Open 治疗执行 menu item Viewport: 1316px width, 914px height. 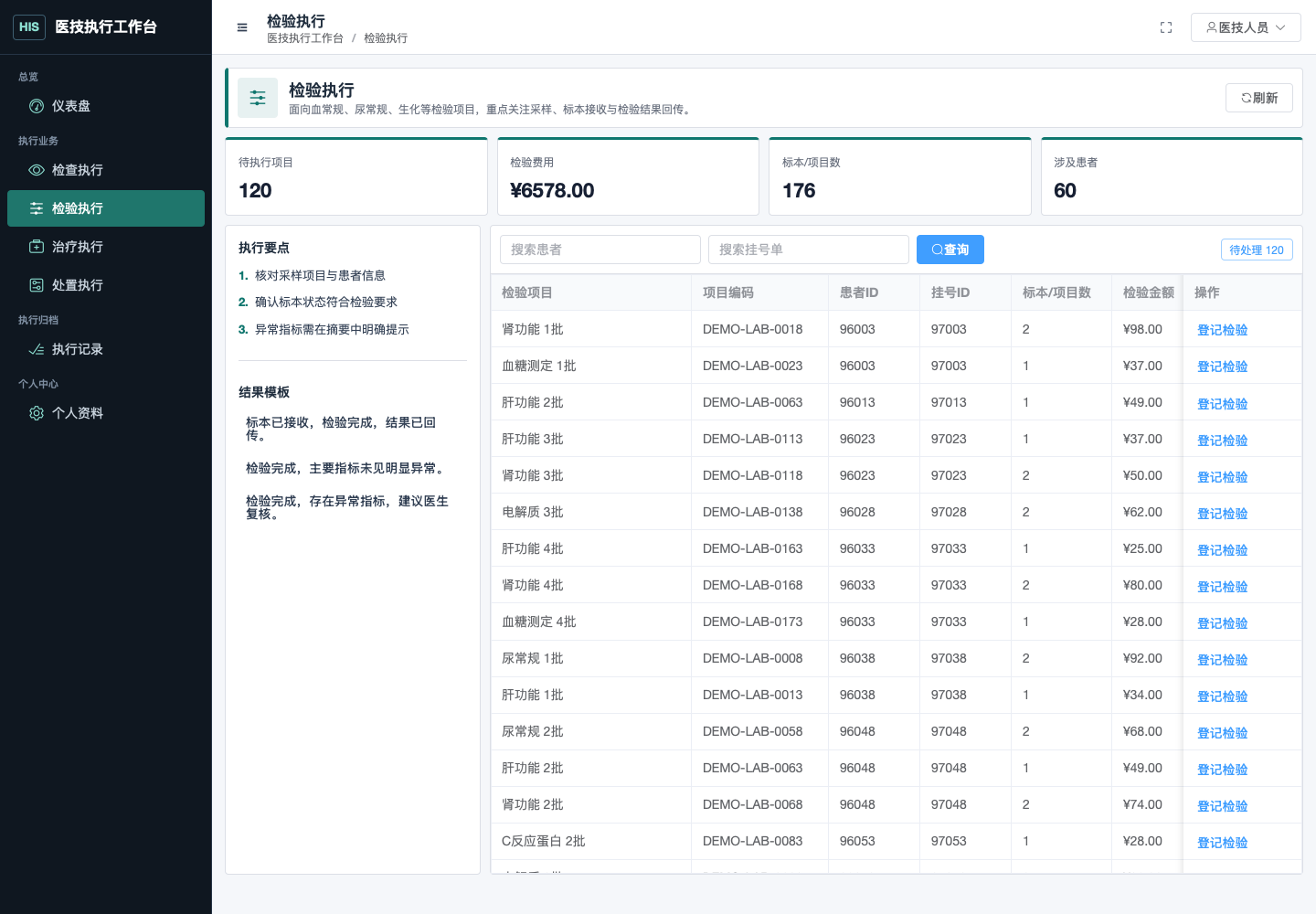106,247
